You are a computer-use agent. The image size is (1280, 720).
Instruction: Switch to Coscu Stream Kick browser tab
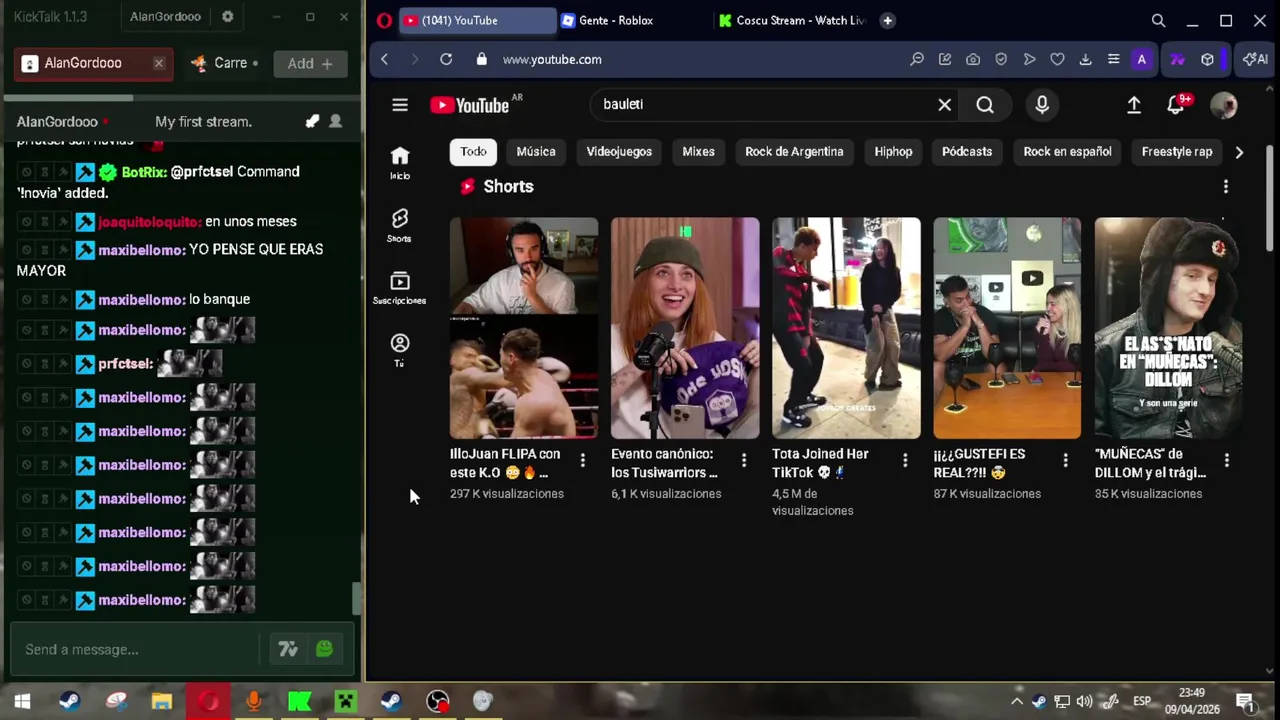pyautogui.click(x=792, y=20)
